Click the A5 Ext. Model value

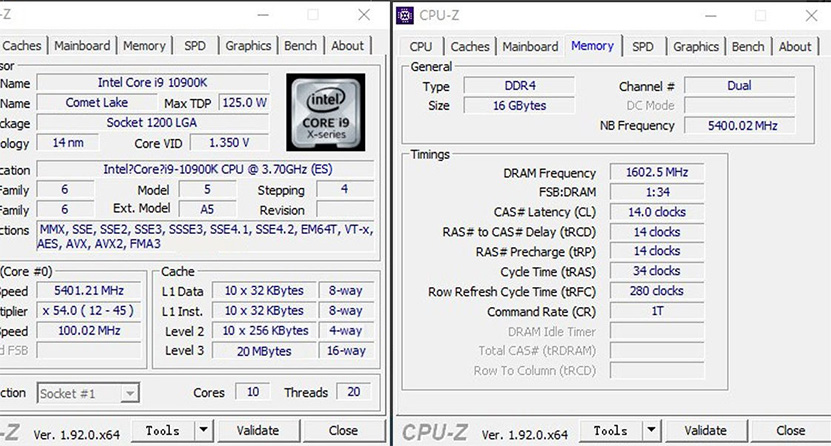pyautogui.click(x=207, y=209)
